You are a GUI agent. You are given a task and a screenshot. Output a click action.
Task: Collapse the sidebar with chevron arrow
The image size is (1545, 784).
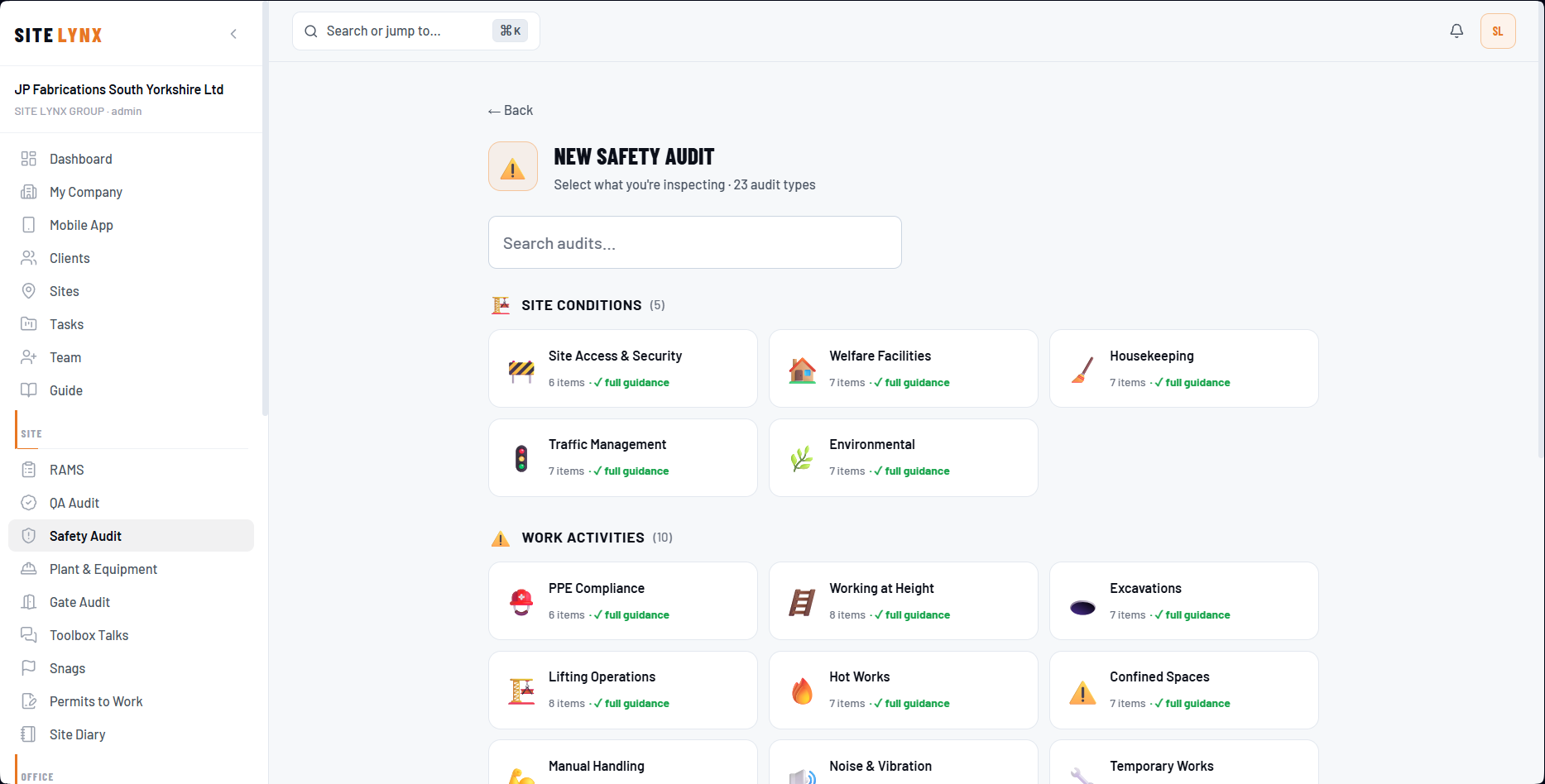click(233, 34)
